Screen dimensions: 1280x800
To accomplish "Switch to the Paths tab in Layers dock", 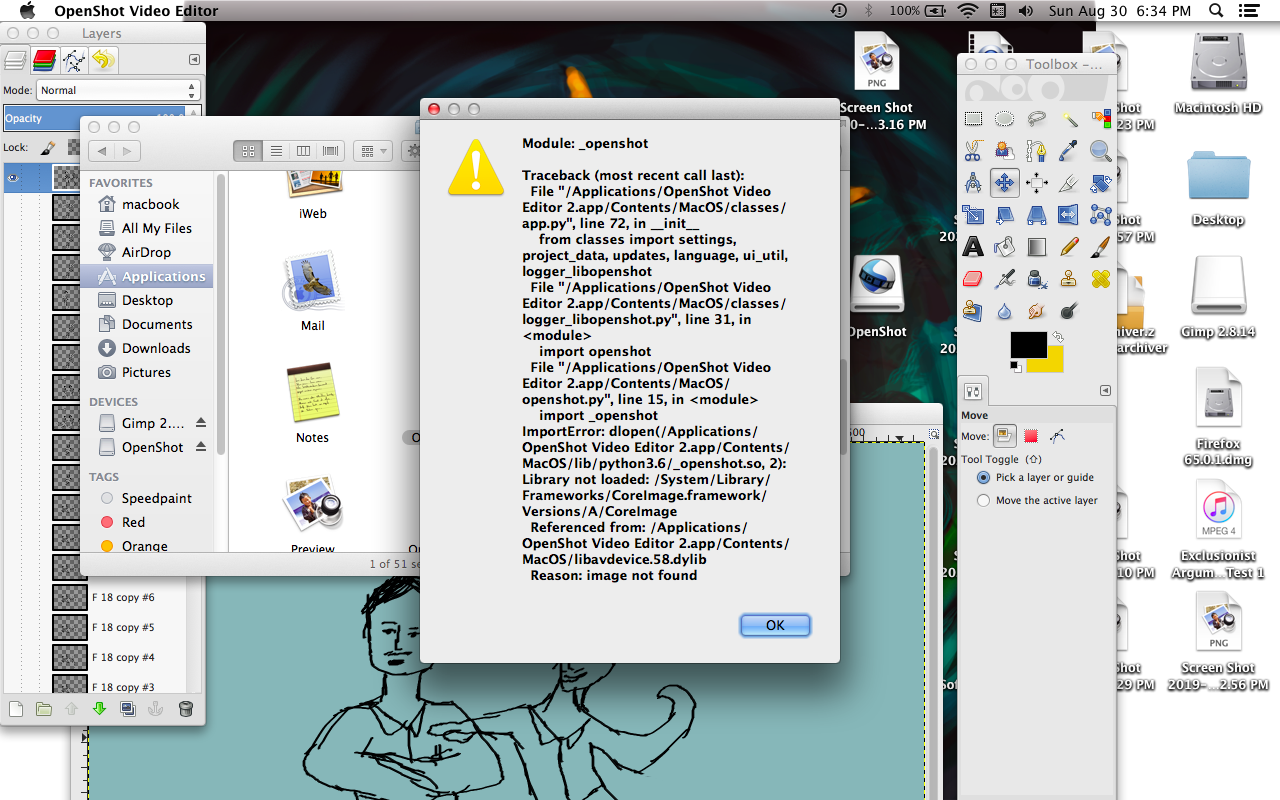I will (74, 61).
